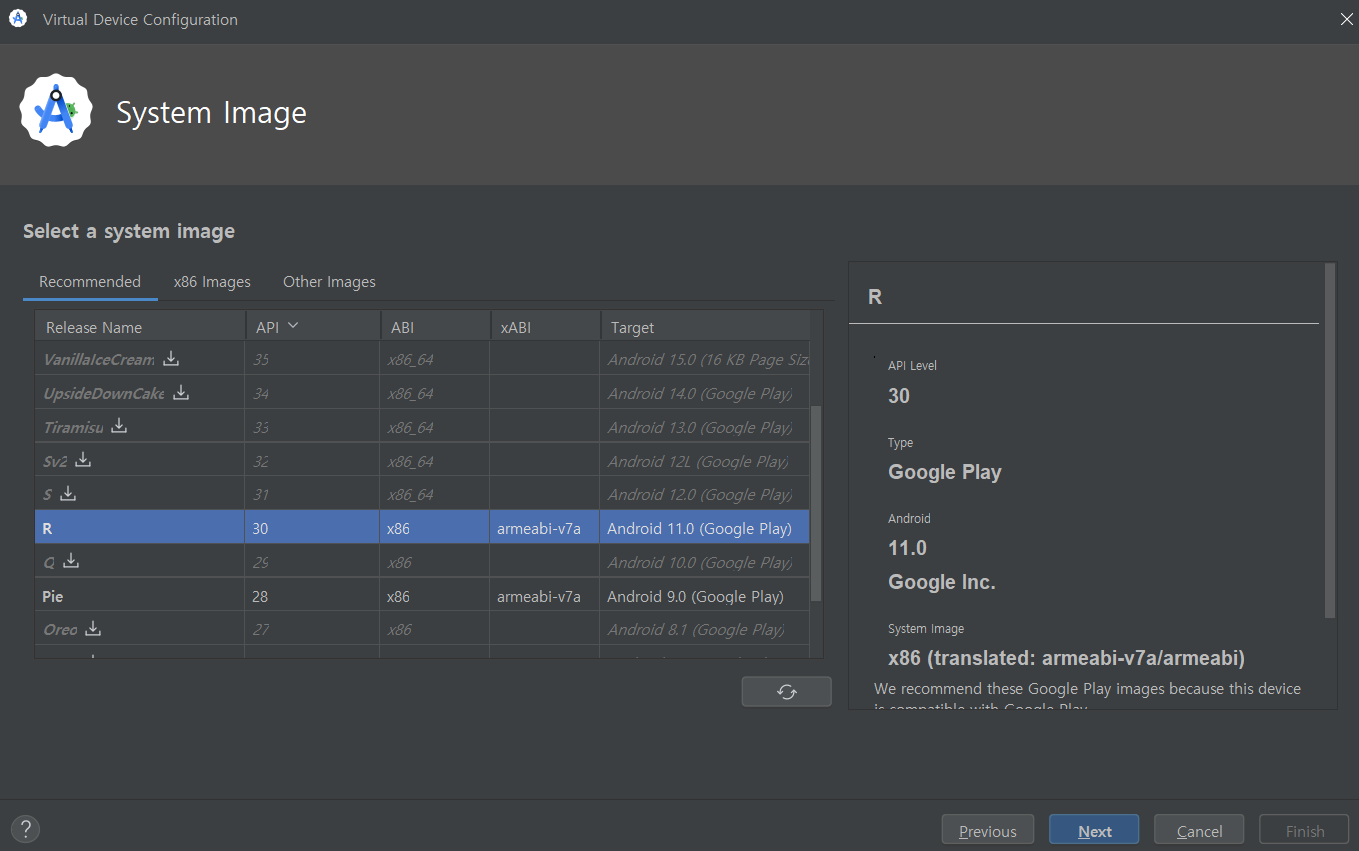The width and height of the screenshot is (1359, 851).
Task: Click the Next button
Action: click(1094, 831)
